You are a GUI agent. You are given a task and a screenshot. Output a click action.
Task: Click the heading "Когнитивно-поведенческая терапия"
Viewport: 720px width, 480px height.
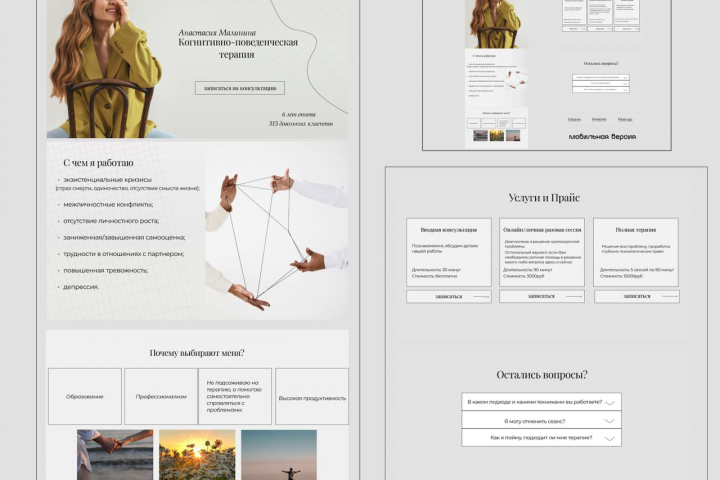point(238,48)
